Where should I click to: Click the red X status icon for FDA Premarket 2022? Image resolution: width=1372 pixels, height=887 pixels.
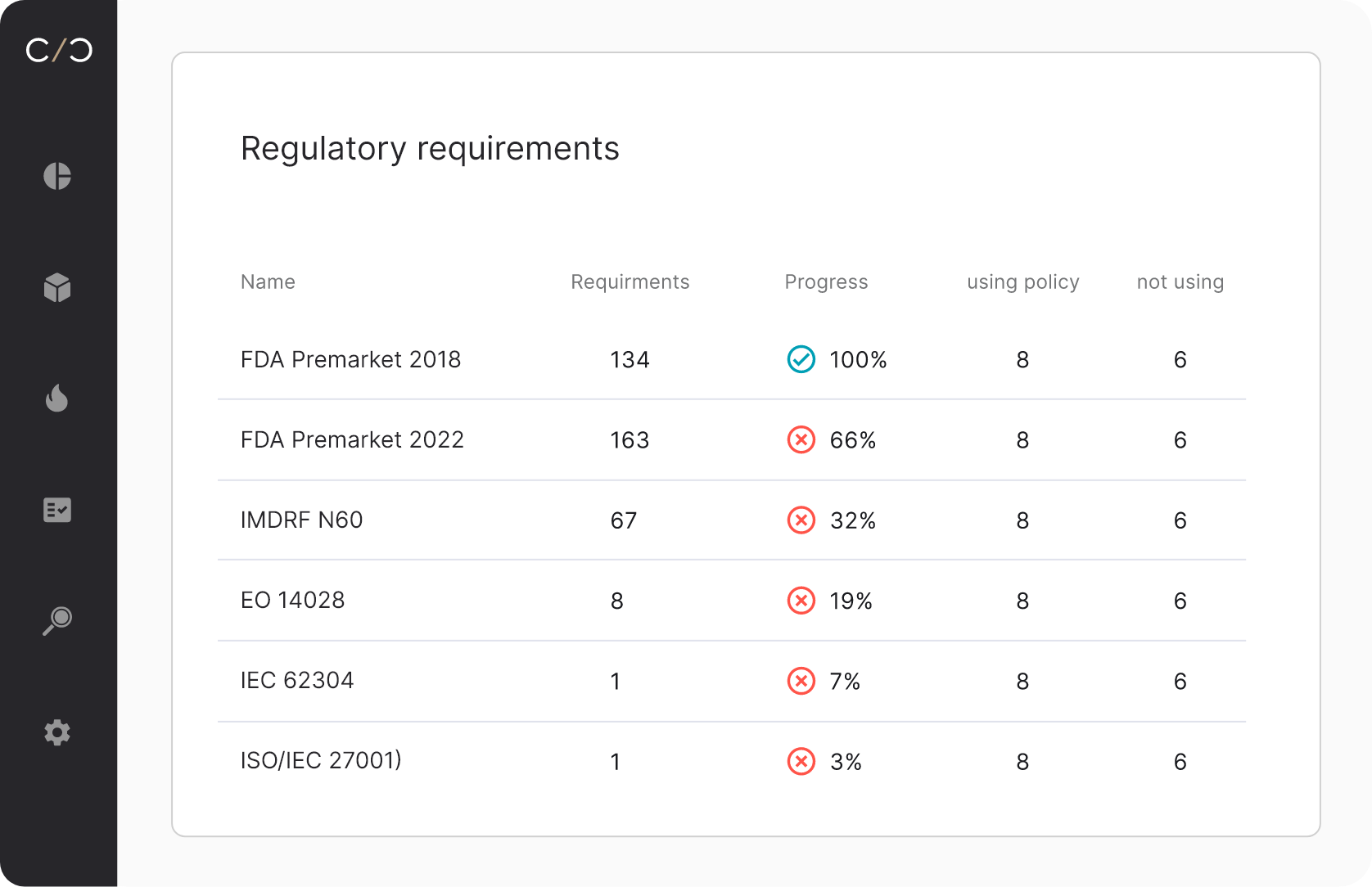click(801, 439)
